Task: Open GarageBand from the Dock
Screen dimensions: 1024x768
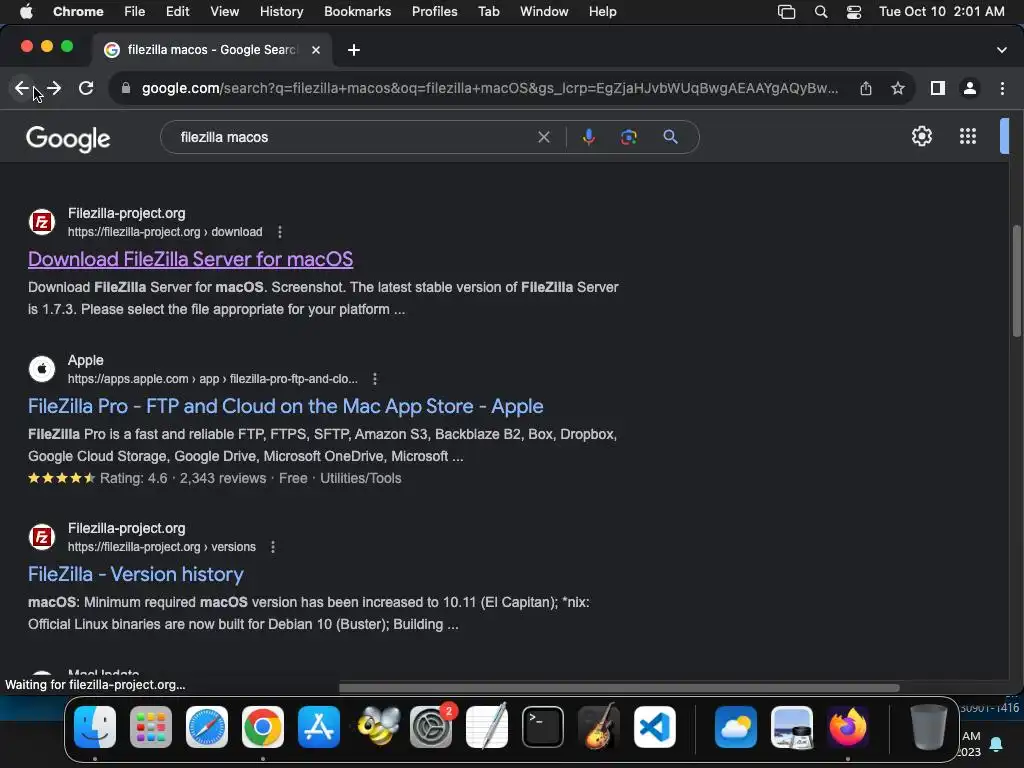Action: coord(598,727)
